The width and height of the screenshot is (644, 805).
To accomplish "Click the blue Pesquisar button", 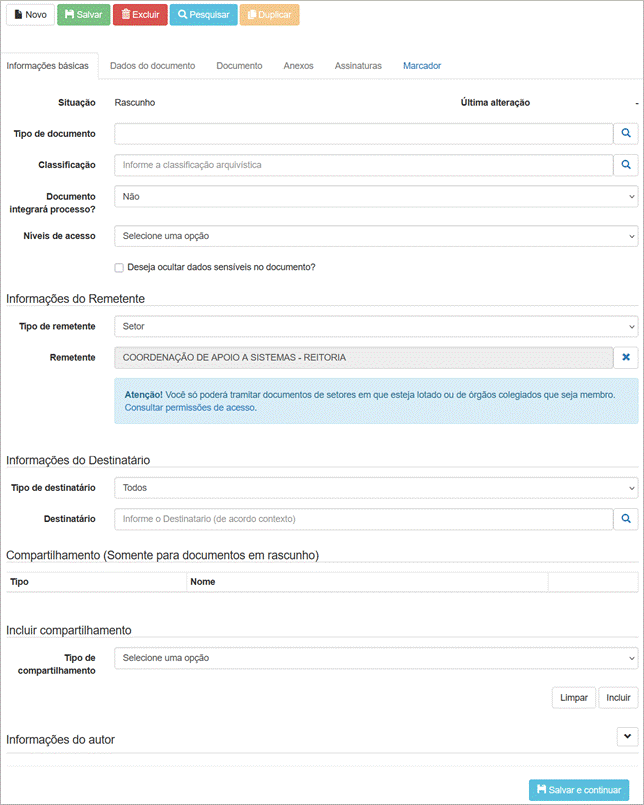I will [203, 15].
